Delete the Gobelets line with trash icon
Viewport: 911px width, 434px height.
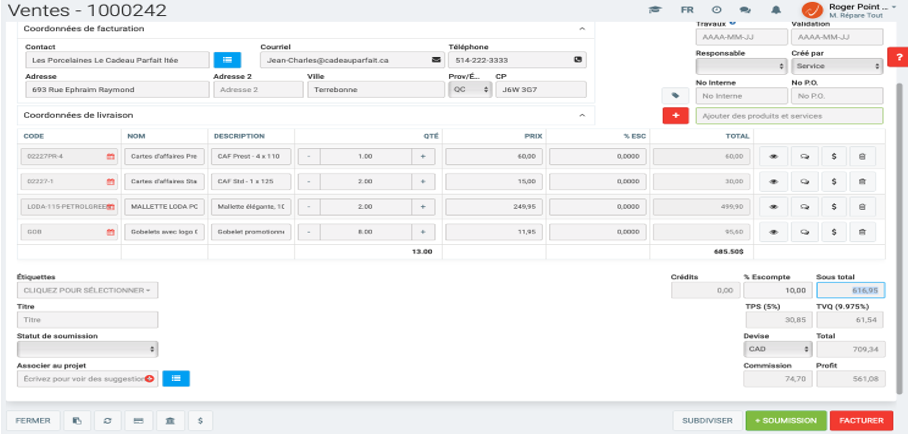(863, 231)
